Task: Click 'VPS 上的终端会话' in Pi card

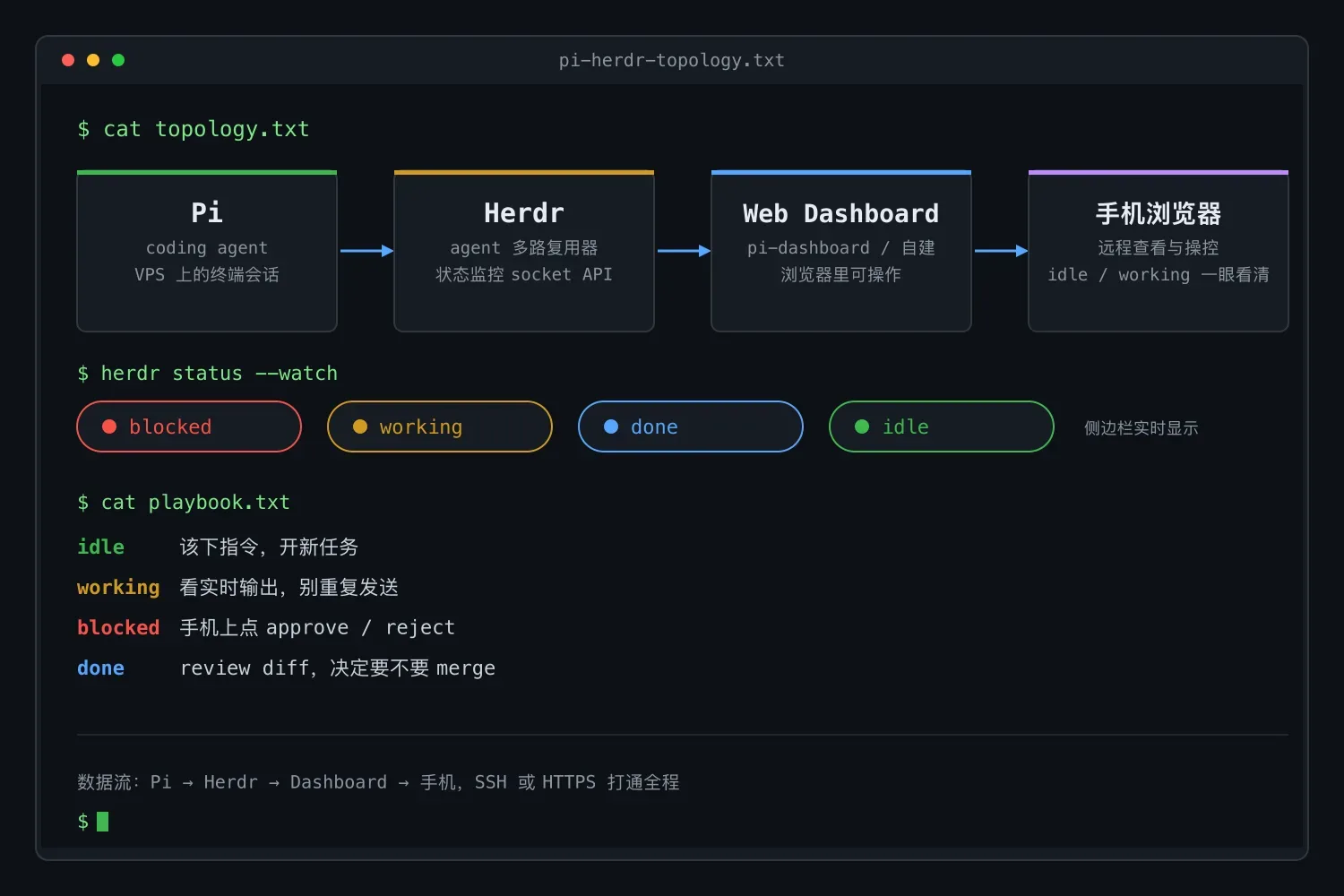Action: (x=207, y=274)
